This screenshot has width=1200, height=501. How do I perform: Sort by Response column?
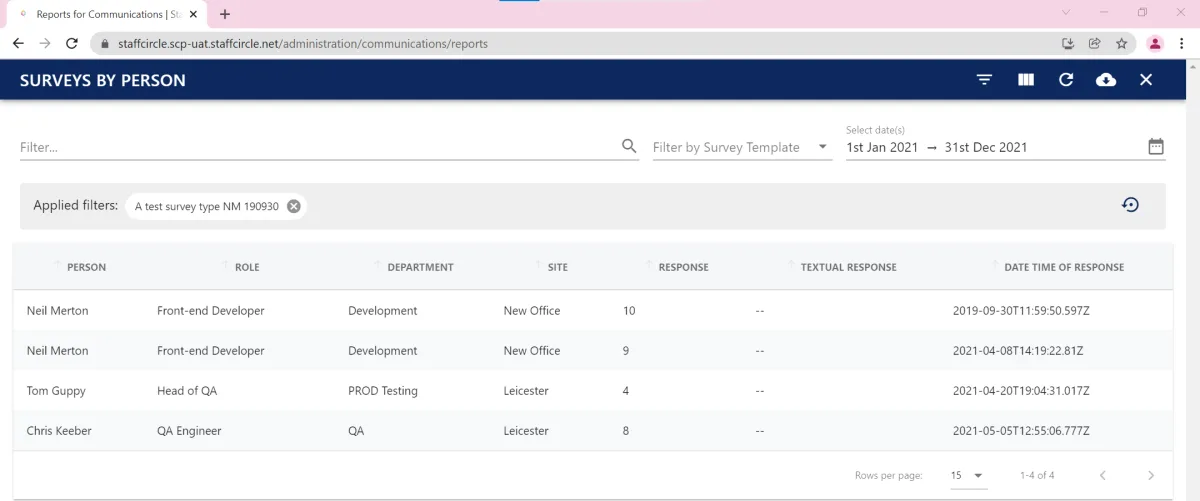pyautogui.click(x=683, y=267)
